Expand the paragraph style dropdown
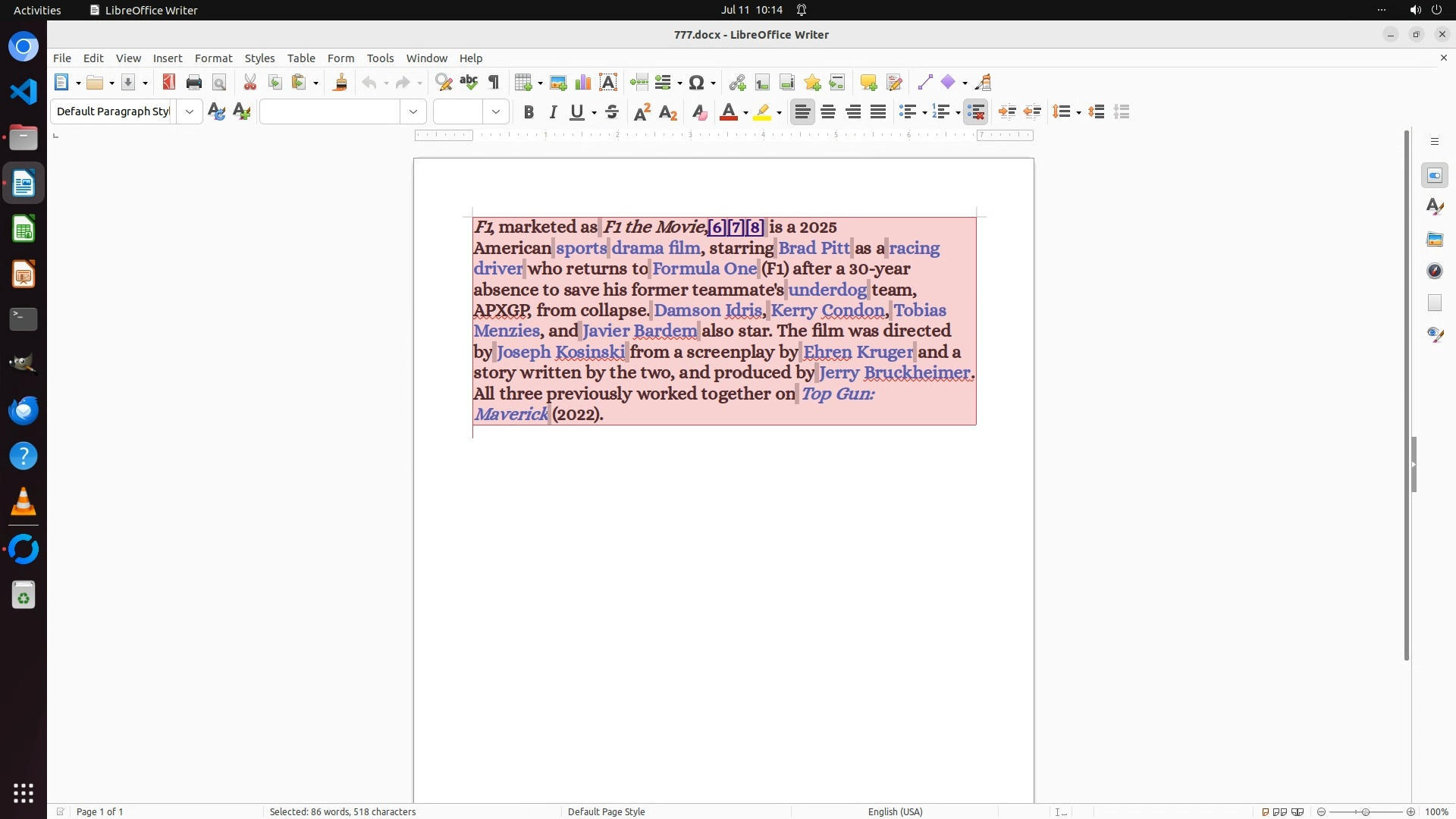 click(x=190, y=112)
